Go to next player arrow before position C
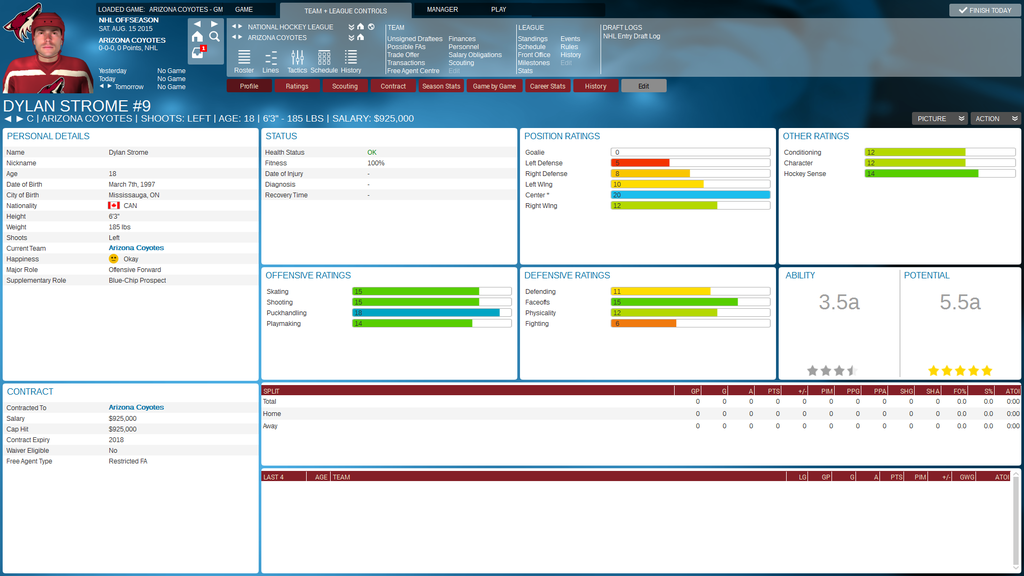Viewport: 1024px width, 576px height. point(20,119)
